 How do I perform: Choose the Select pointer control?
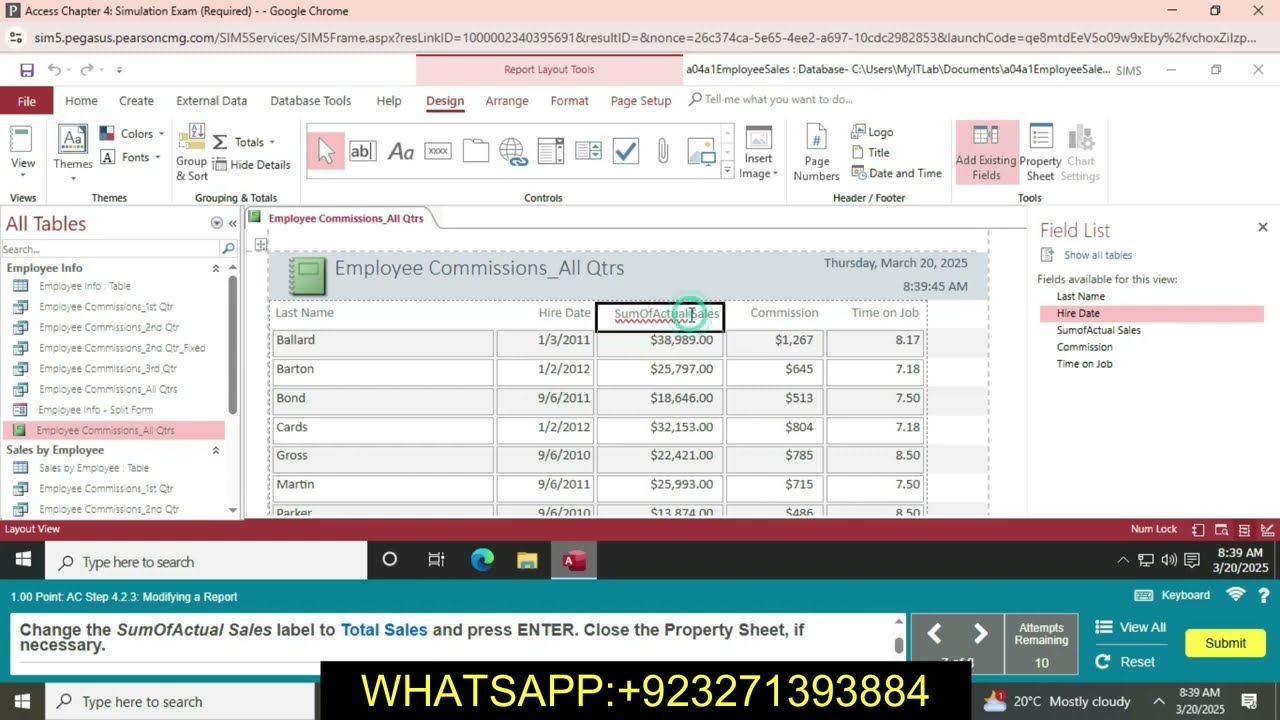tap(325, 151)
